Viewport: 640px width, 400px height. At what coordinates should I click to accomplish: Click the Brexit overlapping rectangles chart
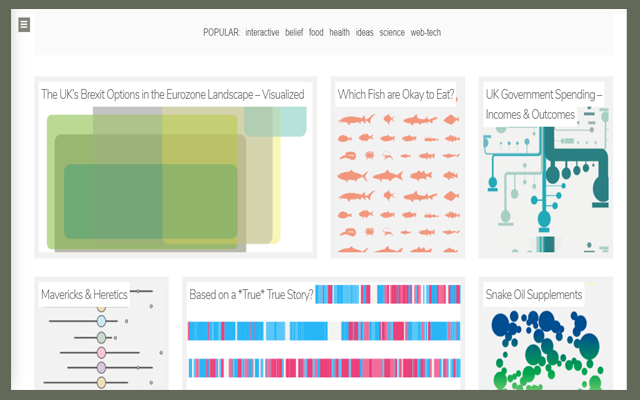point(160,180)
